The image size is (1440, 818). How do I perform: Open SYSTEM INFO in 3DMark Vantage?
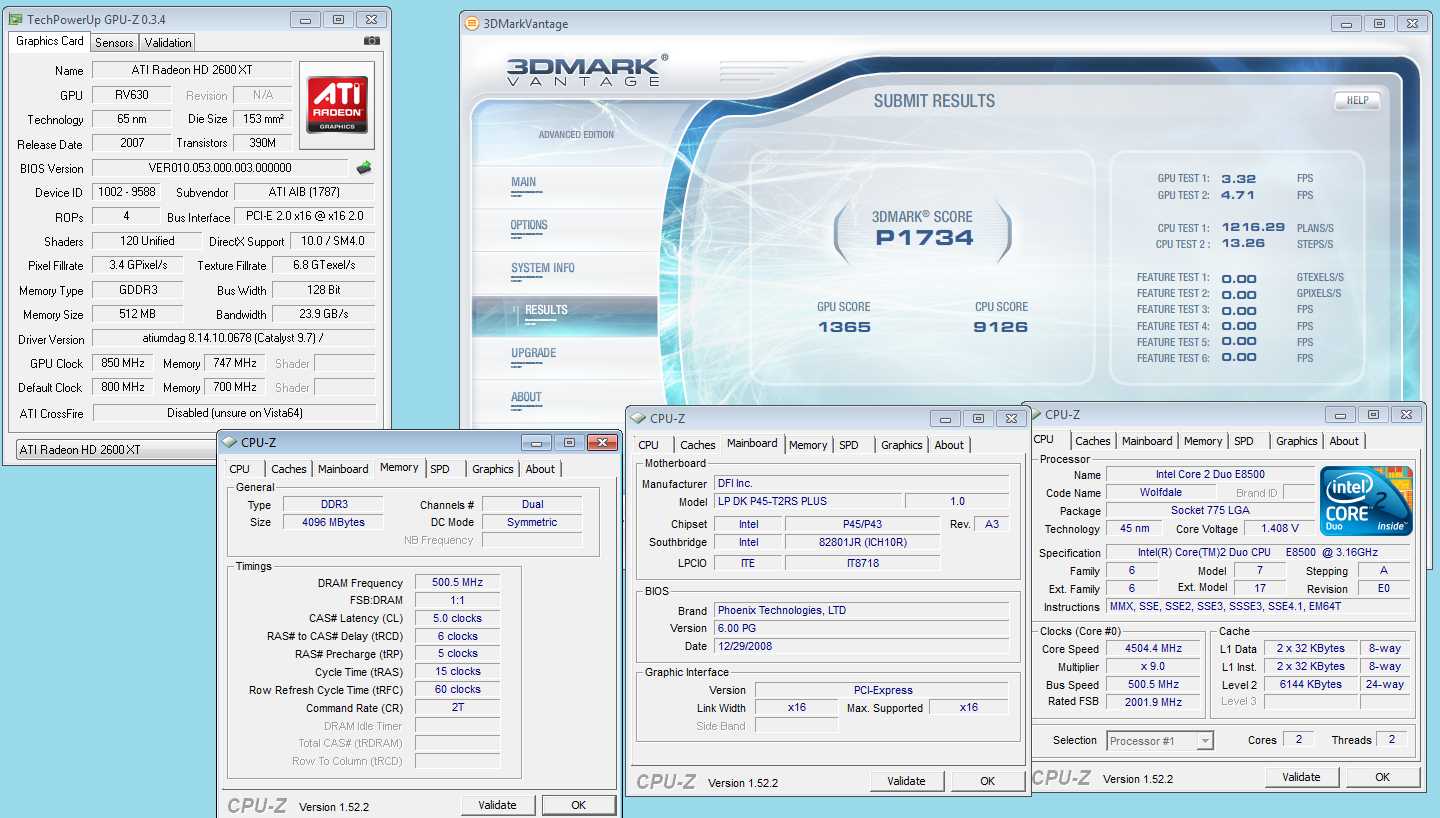tap(543, 268)
